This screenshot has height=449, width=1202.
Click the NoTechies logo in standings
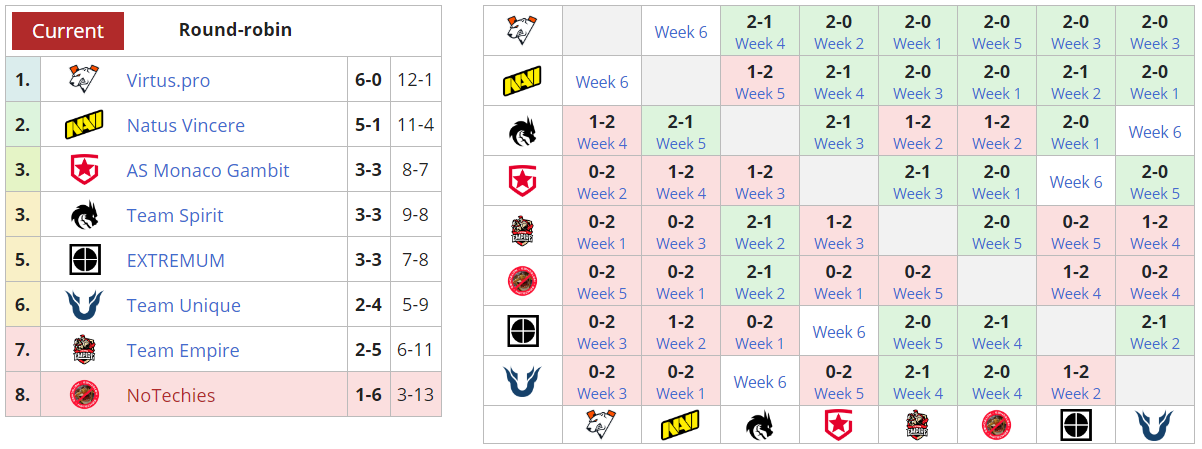click(84, 395)
